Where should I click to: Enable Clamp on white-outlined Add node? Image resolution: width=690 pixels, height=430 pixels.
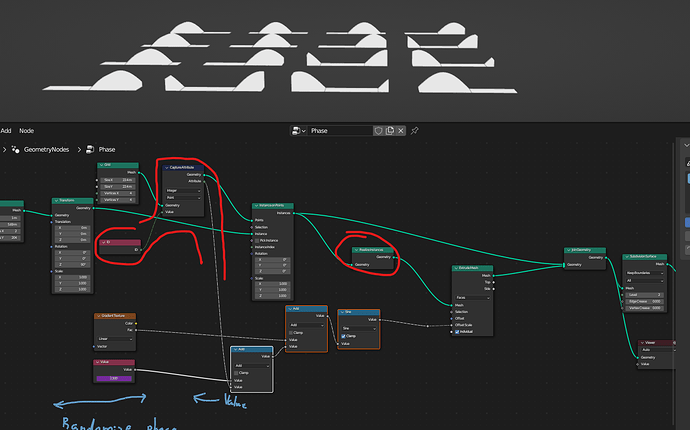click(236, 373)
